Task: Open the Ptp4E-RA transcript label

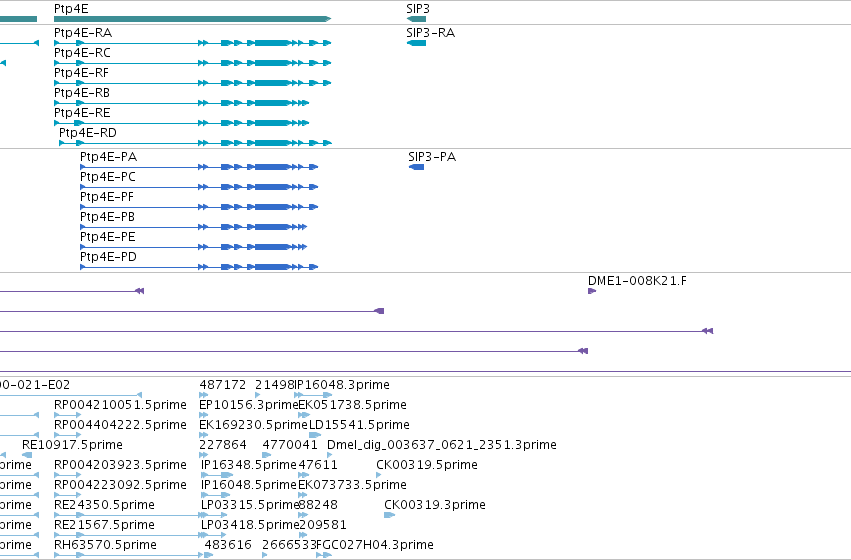Action: 83,33
